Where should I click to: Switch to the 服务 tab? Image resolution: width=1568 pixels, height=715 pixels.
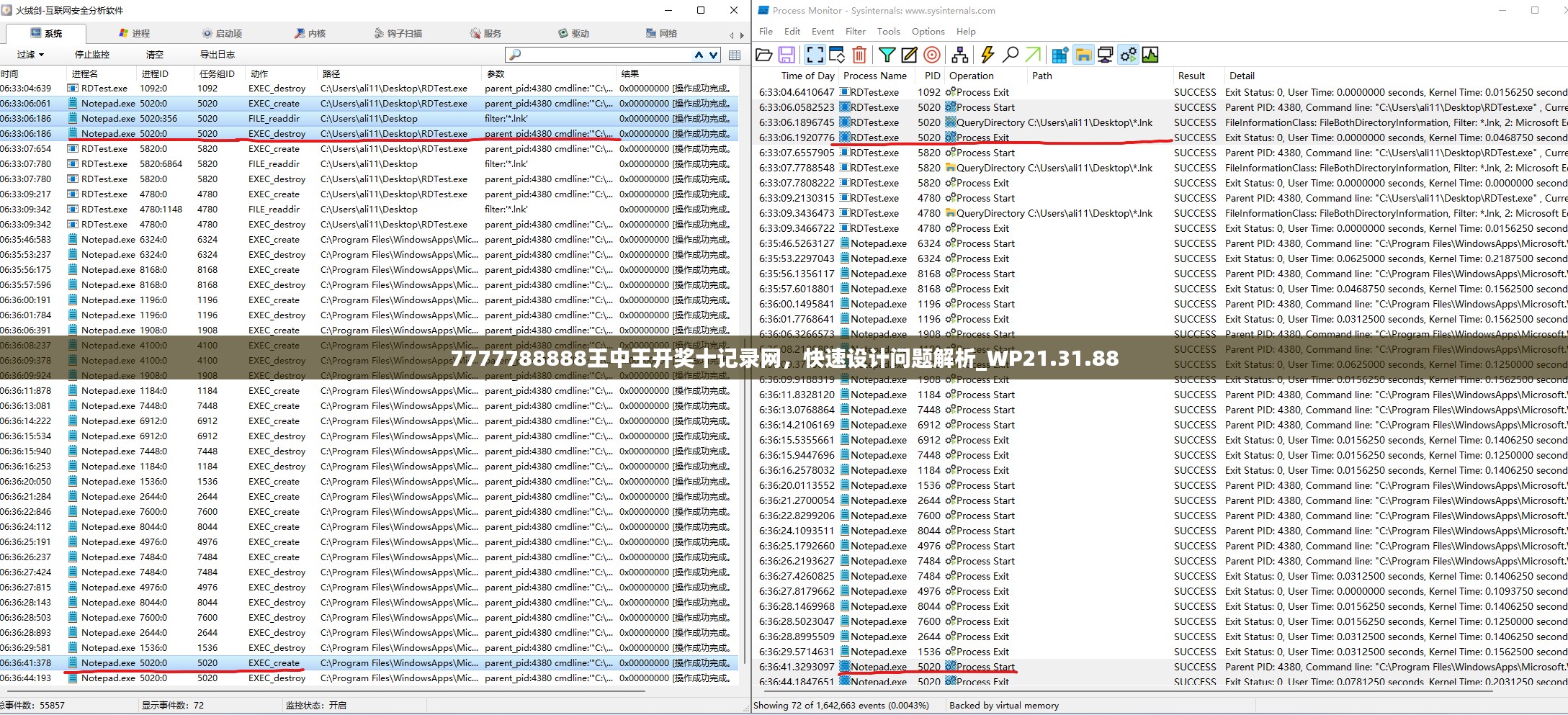click(x=485, y=34)
